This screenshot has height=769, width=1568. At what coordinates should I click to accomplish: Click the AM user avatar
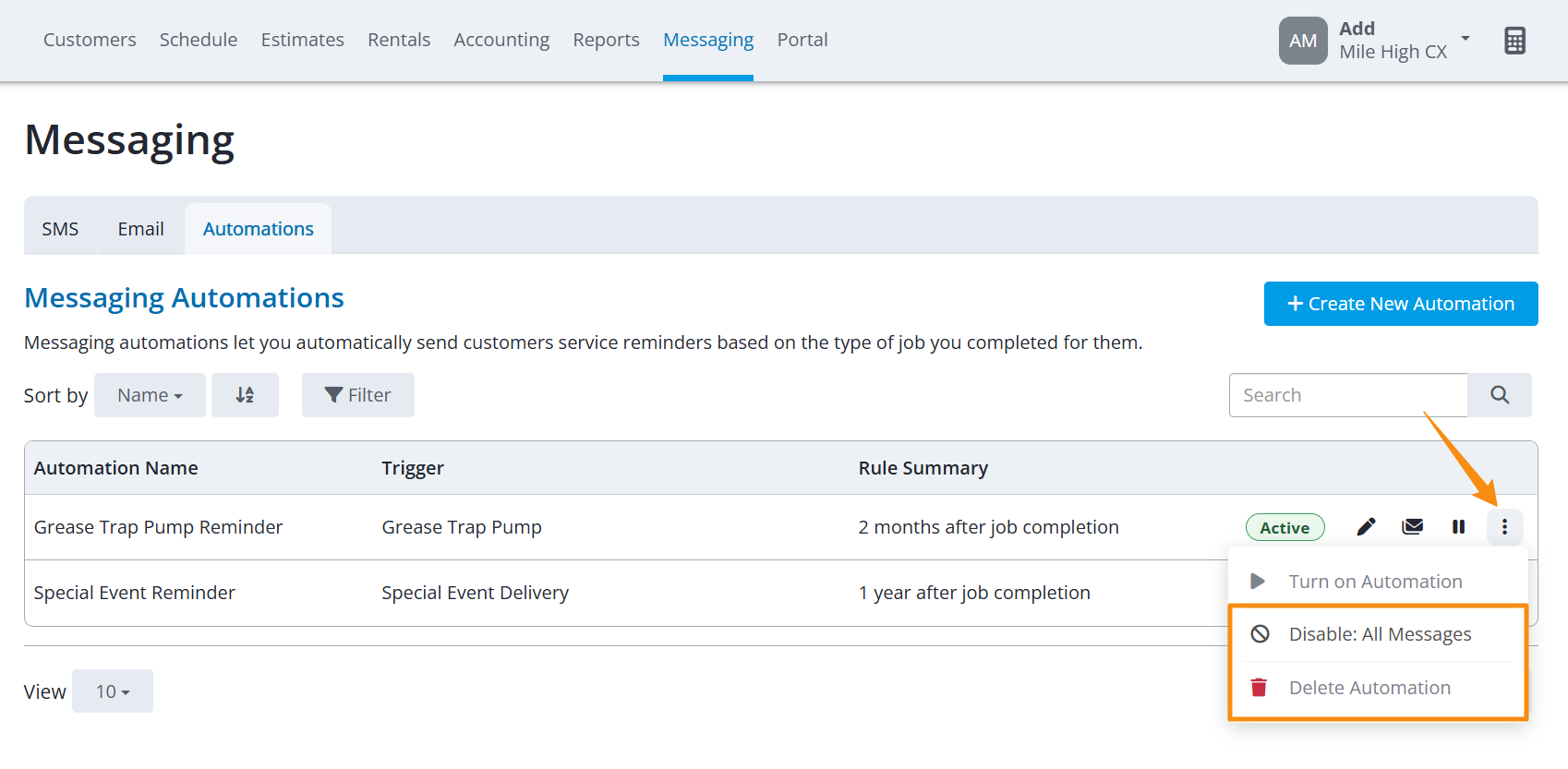tap(1303, 41)
